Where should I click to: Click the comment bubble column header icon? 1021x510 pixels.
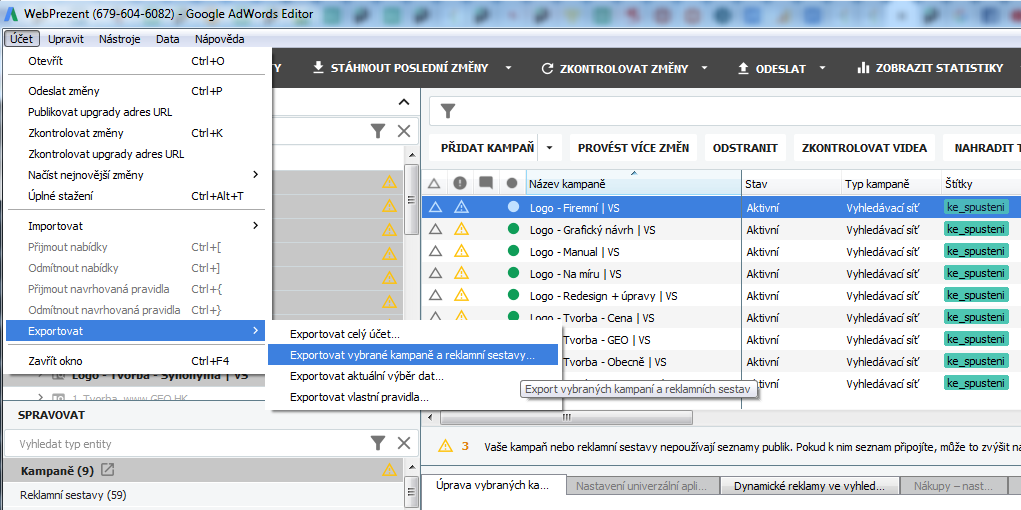(486, 184)
